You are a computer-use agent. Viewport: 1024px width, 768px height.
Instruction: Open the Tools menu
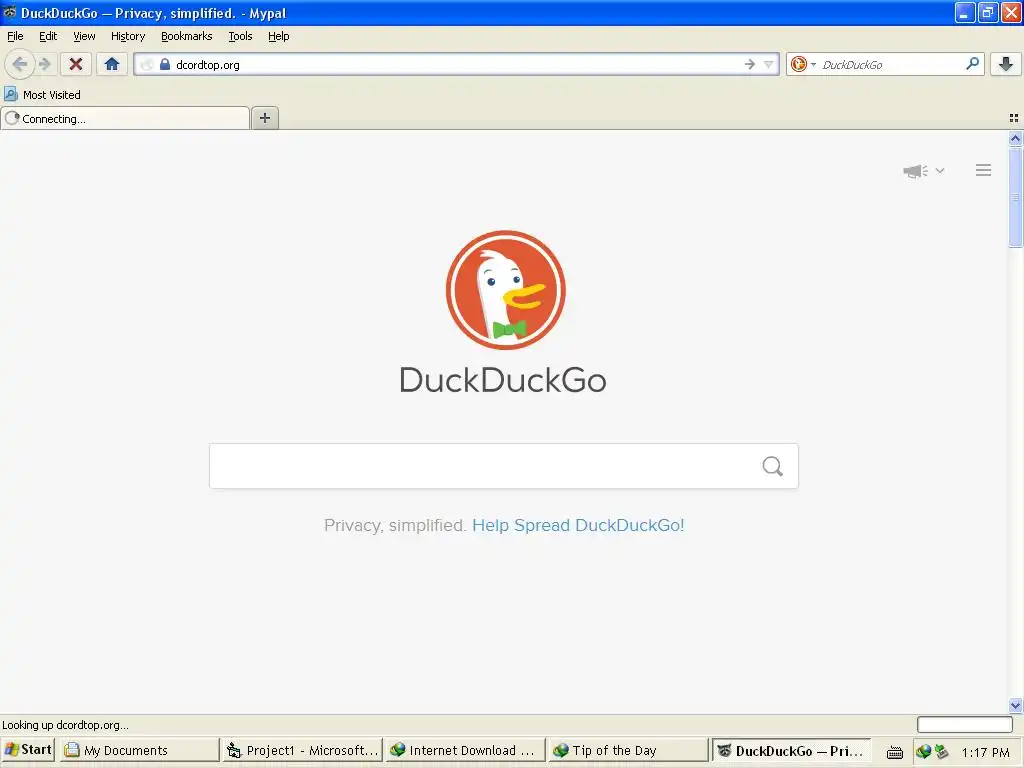(x=240, y=36)
